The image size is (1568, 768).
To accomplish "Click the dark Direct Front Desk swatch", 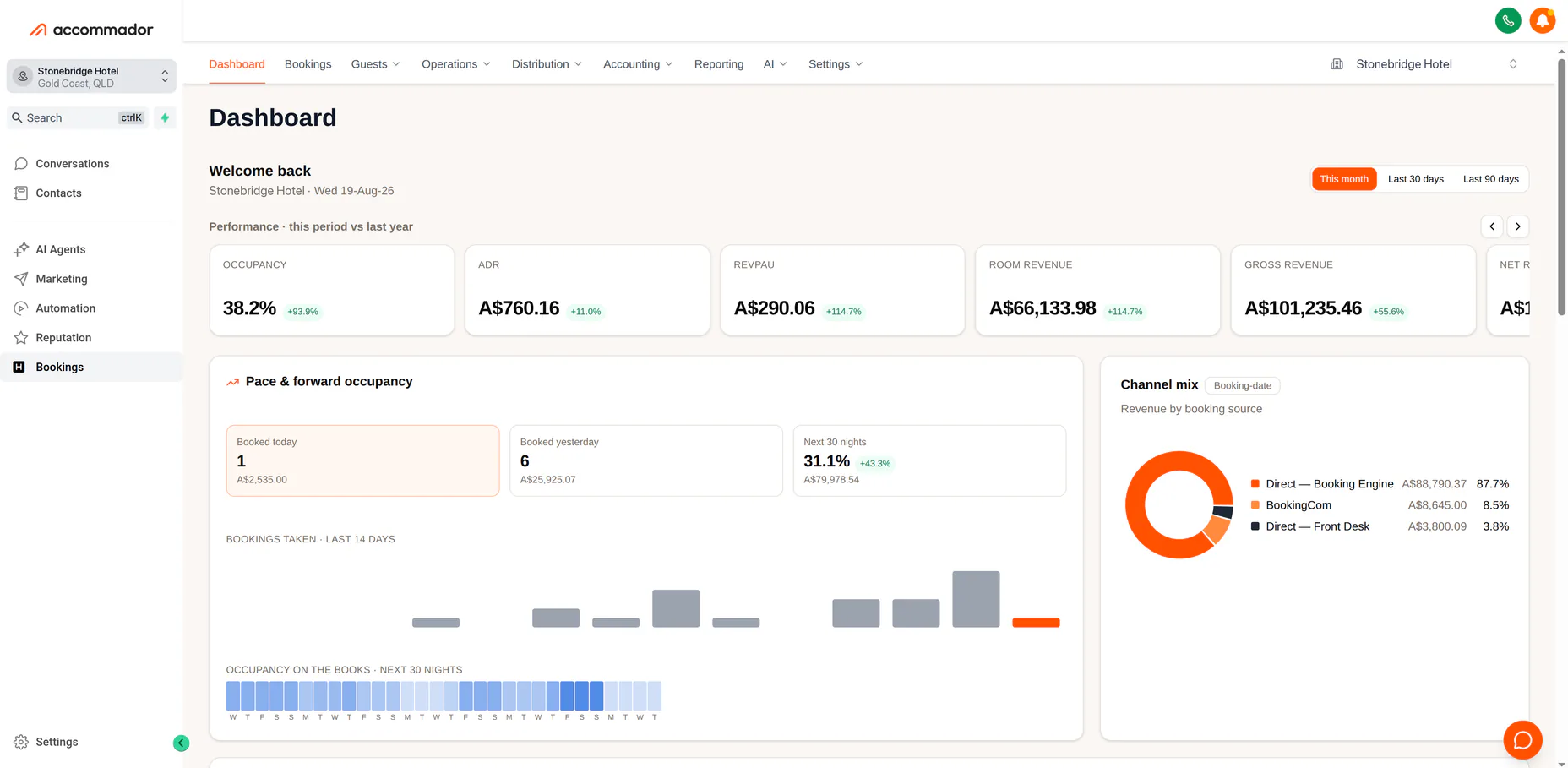I will pyautogui.click(x=1255, y=526).
